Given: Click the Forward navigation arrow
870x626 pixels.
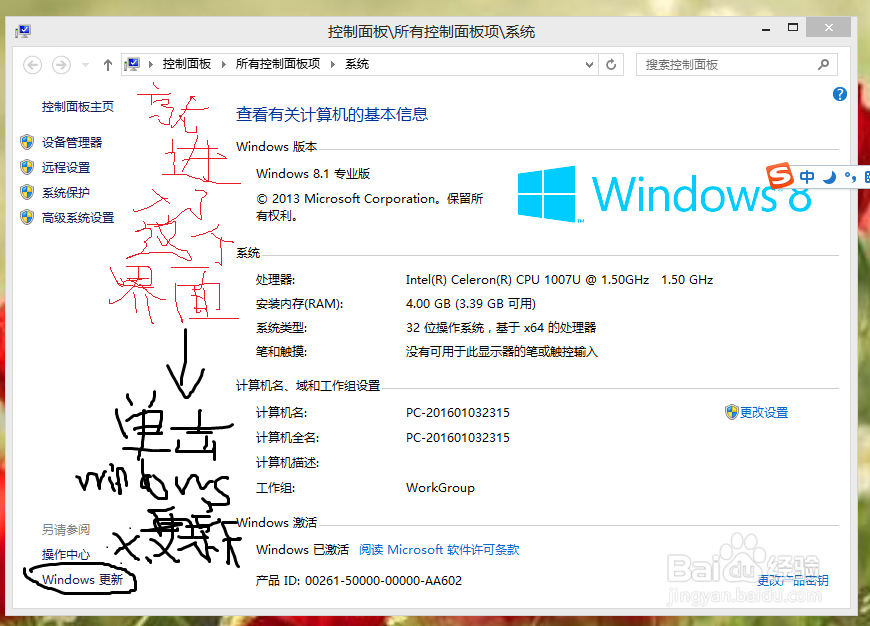Looking at the screenshot, I should (x=61, y=65).
